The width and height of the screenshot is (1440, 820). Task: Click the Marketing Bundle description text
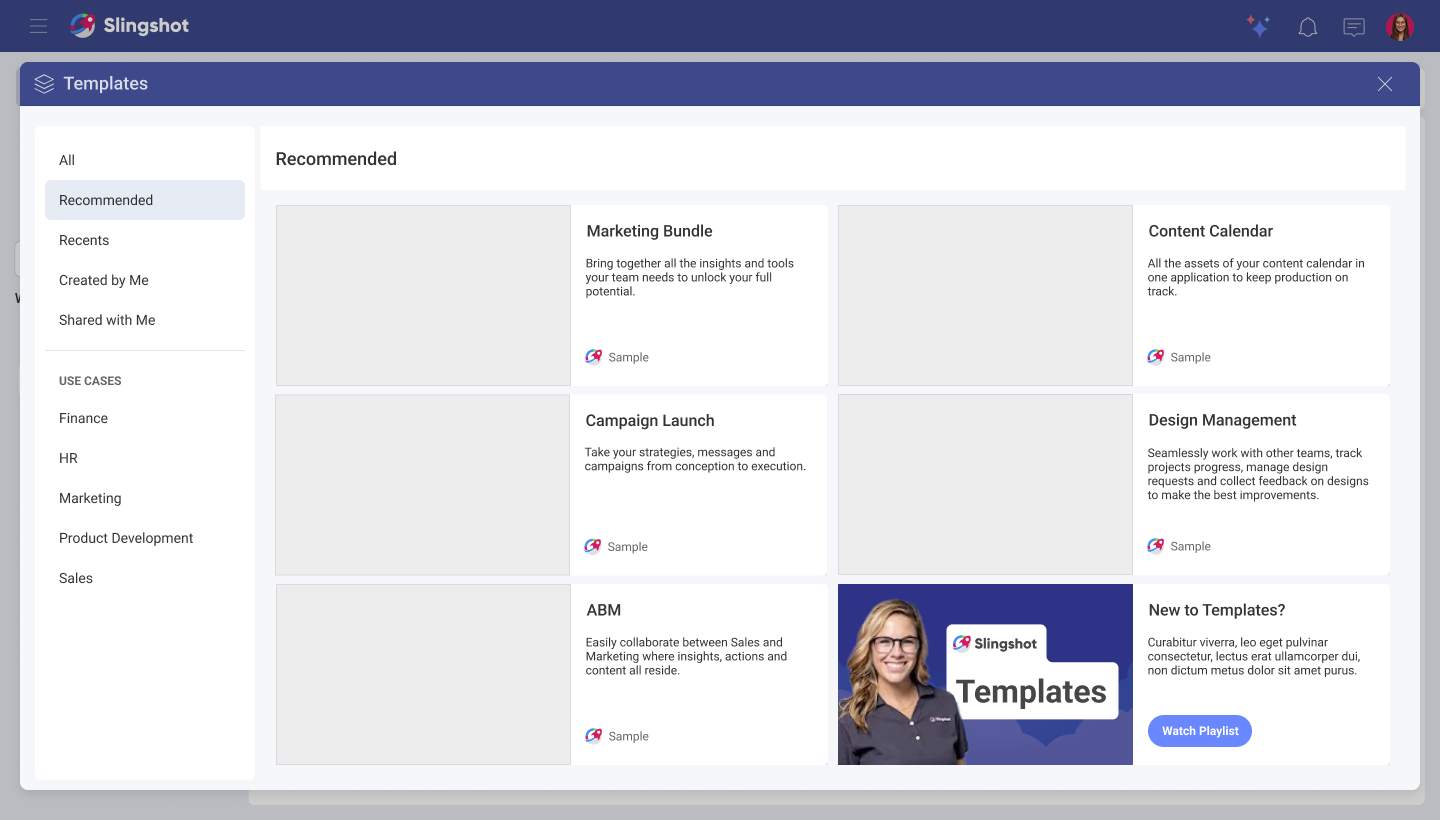(x=690, y=277)
